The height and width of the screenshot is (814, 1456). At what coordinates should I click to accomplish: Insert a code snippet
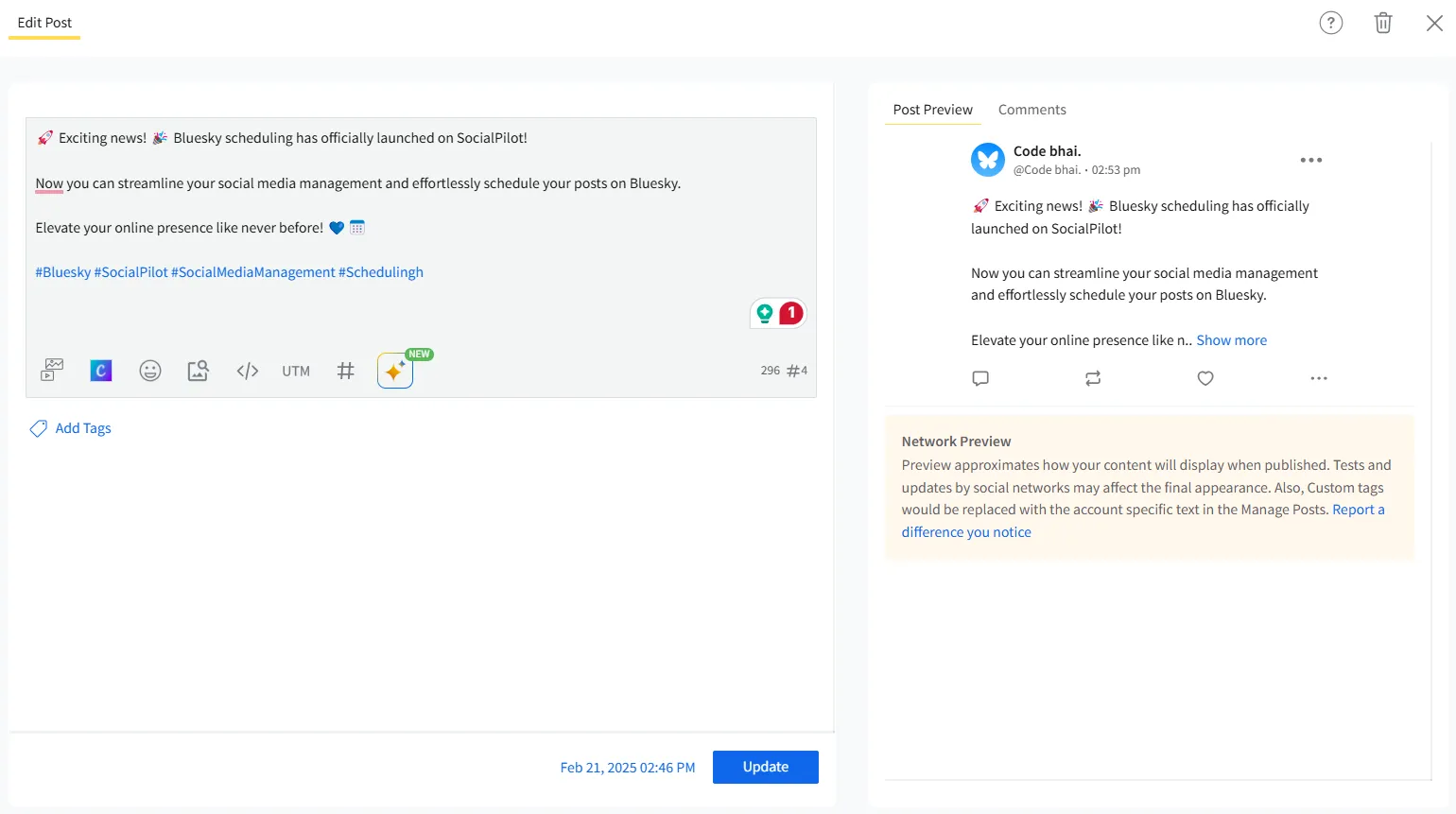click(x=247, y=370)
